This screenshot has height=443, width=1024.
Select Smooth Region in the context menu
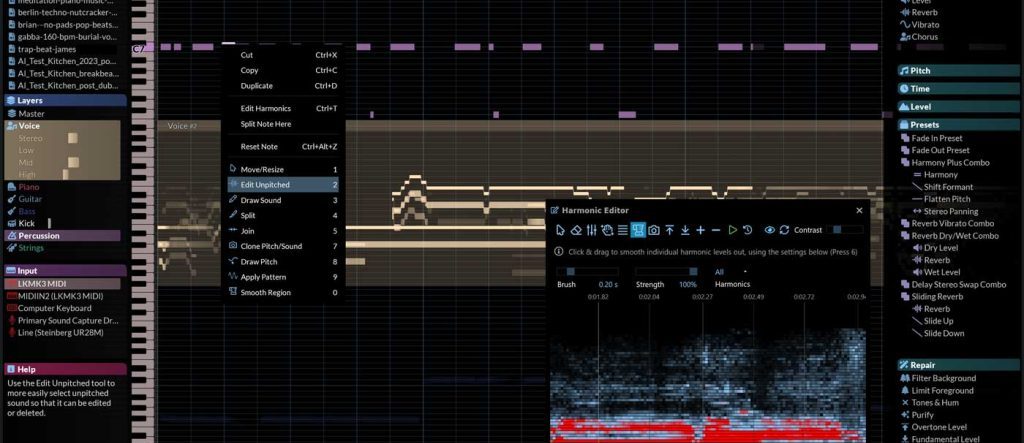pyautogui.click(x=283, y=293)
